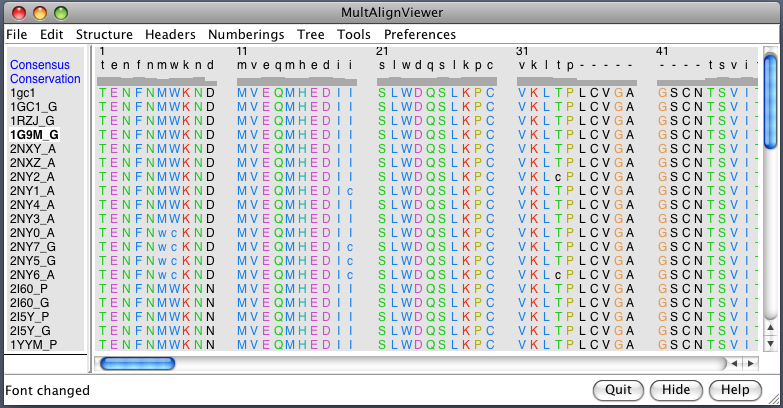Image resolution: width=783 pixels, height=408 pixels.
Task: Click the Hide button
Action: (x=676, y=390)
